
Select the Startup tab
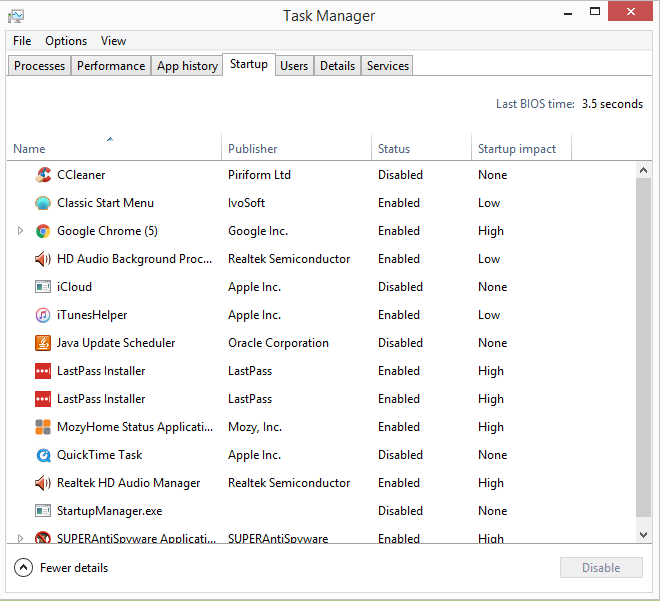coord(249,64)
